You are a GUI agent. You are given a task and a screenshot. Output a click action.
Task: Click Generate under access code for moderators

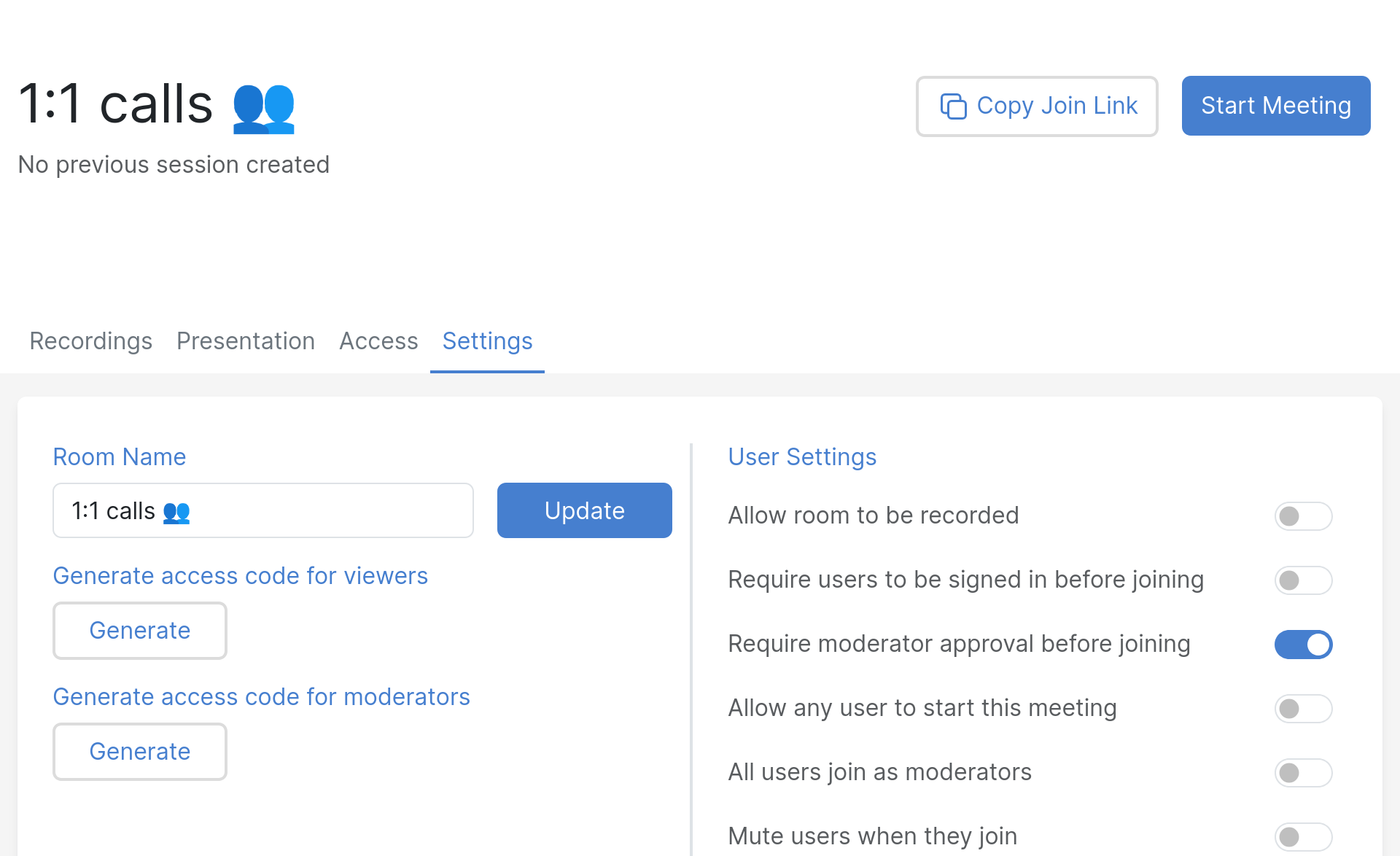pos(139,751)
